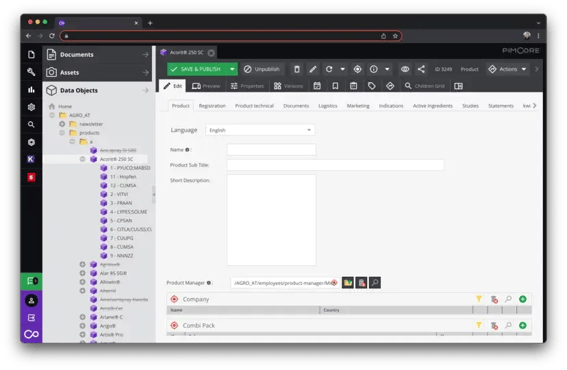Open the search magnifier in the sidebar
The image size is (567, 370).
click(31, 125)
